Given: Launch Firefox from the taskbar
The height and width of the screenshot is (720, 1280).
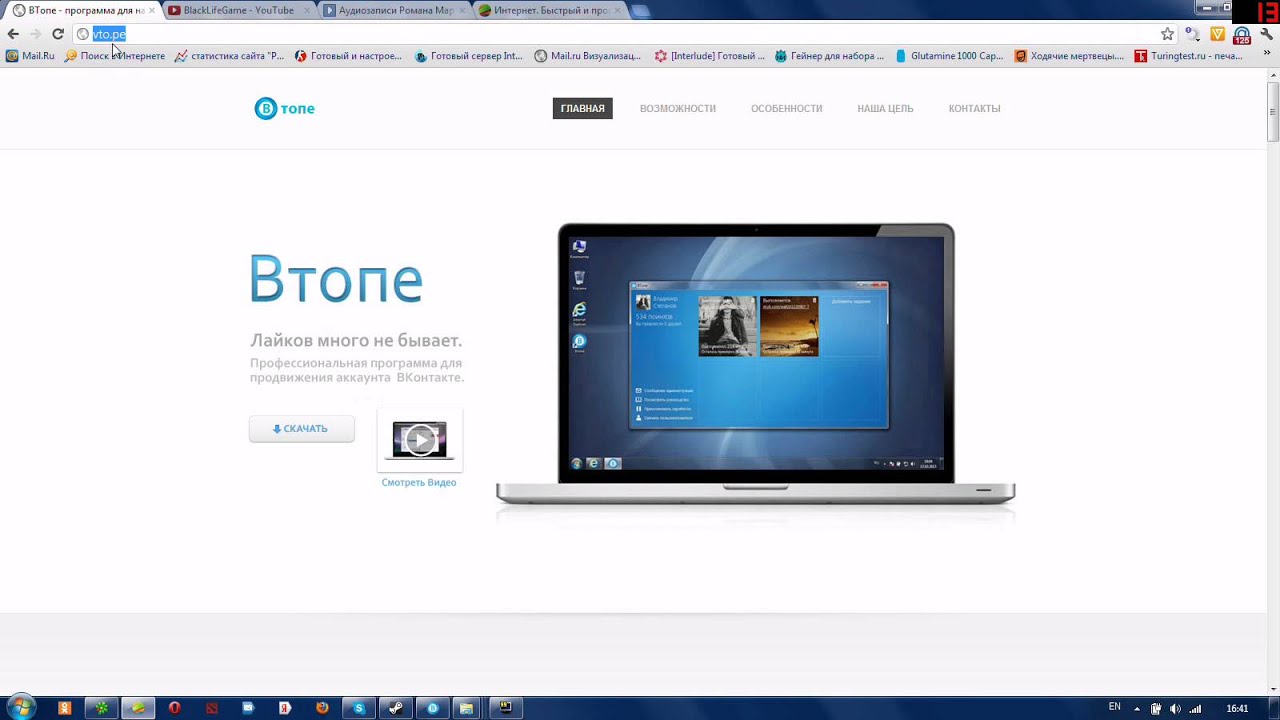Looking at the screenshot, I should pyautogui.click(x=322, y=708).
